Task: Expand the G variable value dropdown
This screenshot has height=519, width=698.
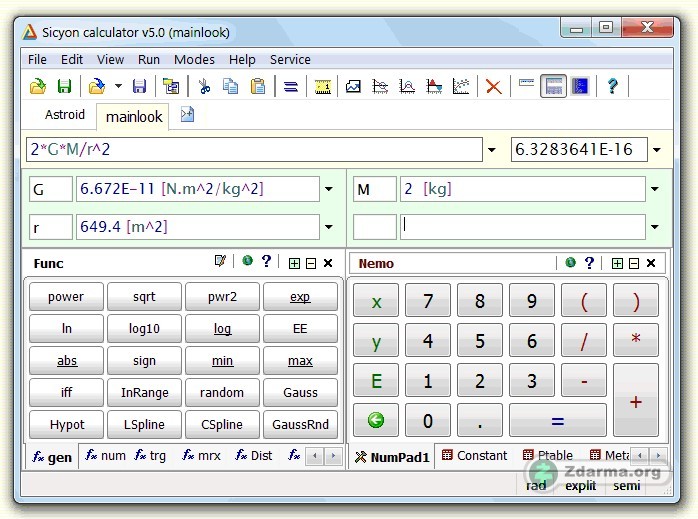Action: pyautogui.click(x=329, y=189)
